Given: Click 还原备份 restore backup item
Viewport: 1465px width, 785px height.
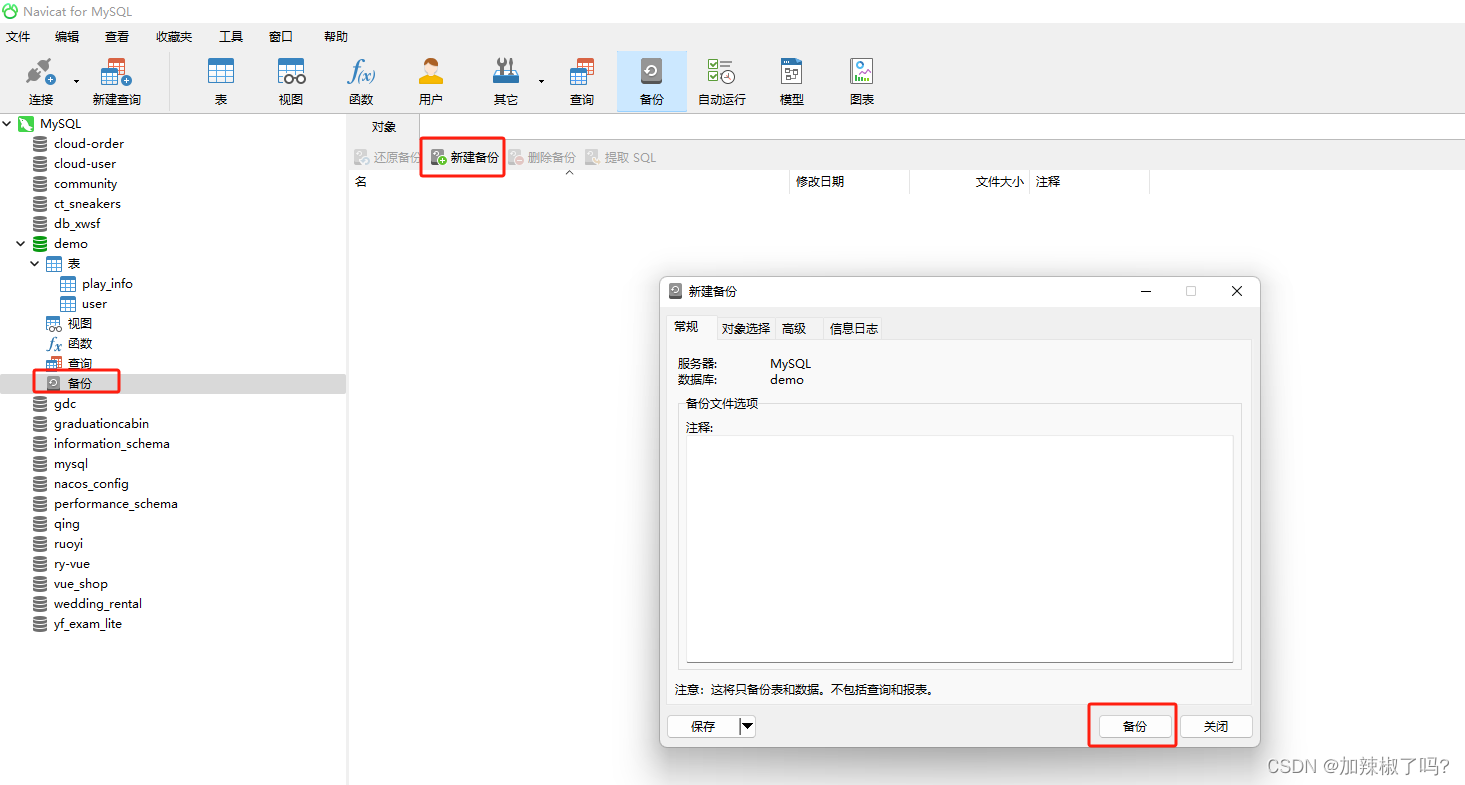Looking at the screenshot, I should [x=387, y=157].
